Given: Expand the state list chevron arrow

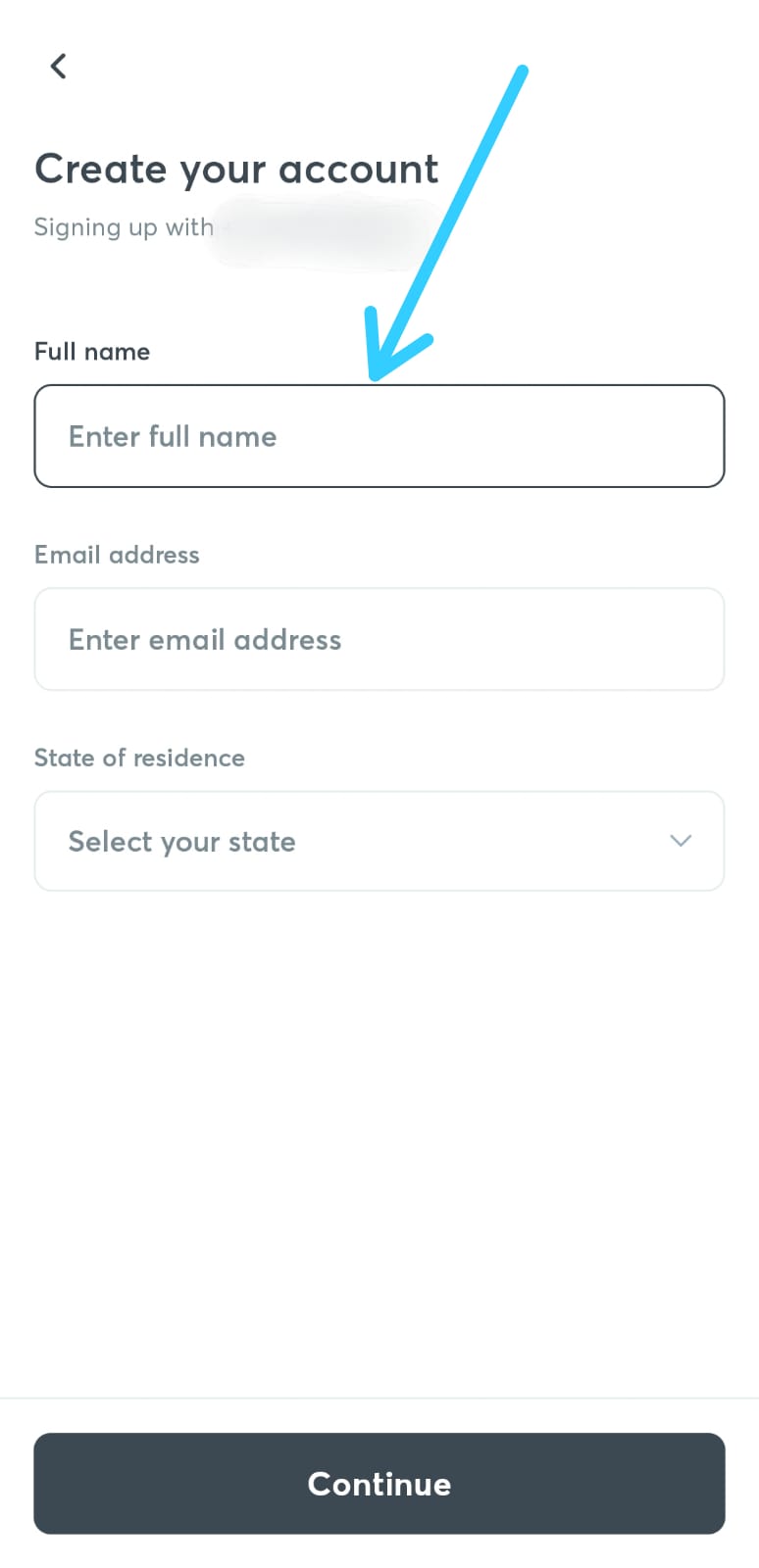Looking at the screenshot, I should pyautogui.click(x=681, y=841).
